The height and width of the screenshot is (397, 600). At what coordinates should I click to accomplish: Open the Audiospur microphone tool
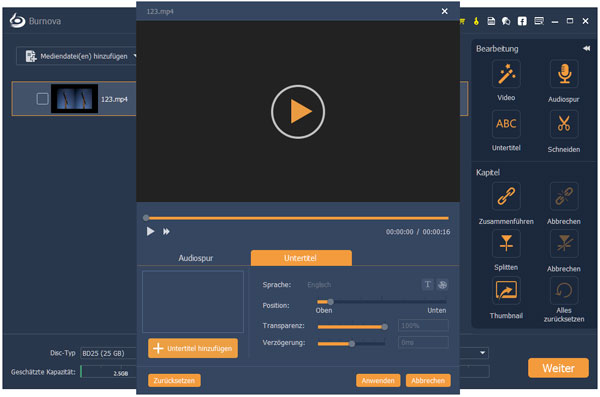click(x=564, y=74)
